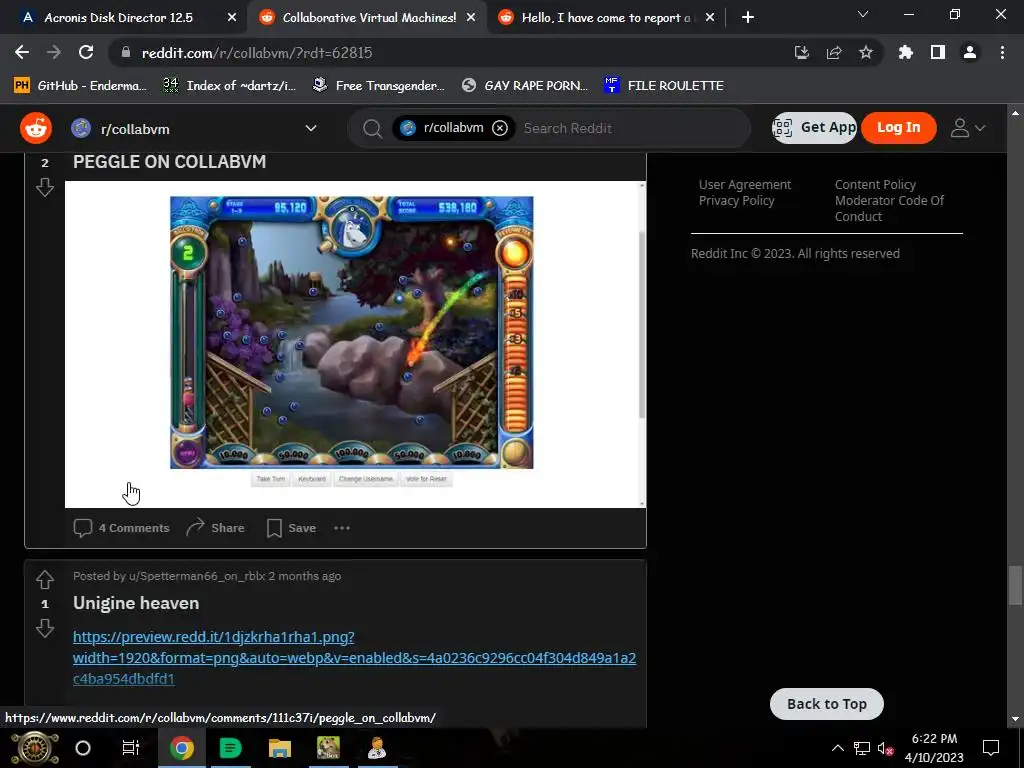
Task: Open FILE ROULETTE bookmark
Action: 664,86
